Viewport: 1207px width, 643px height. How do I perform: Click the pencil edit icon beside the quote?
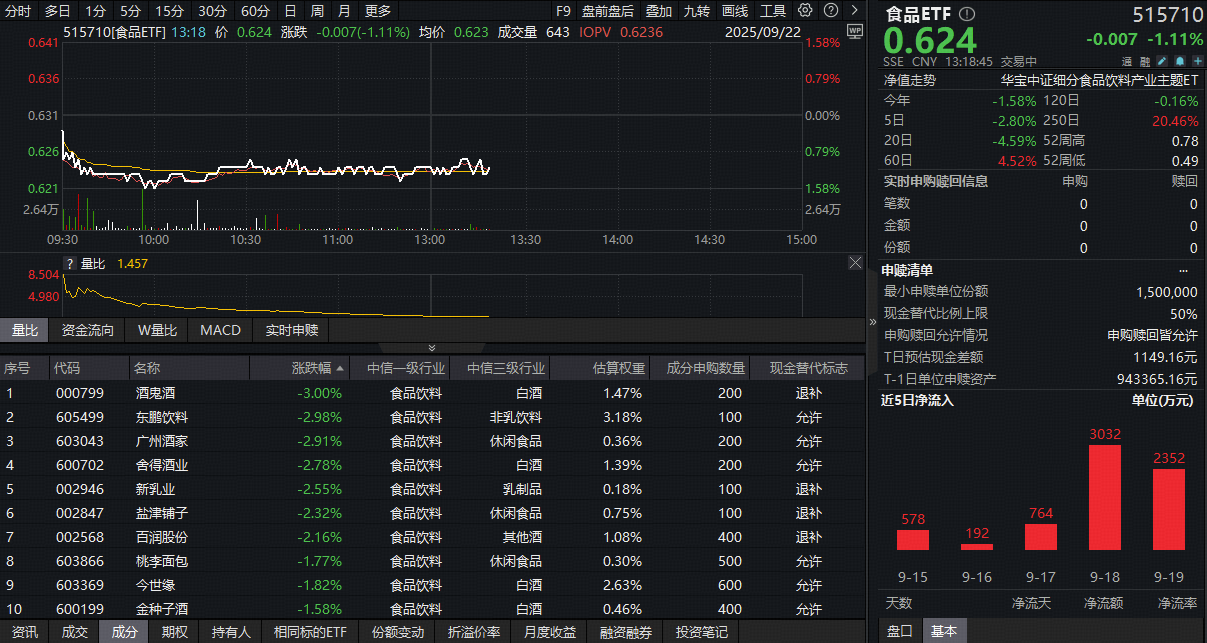(x=1163, y=61)
